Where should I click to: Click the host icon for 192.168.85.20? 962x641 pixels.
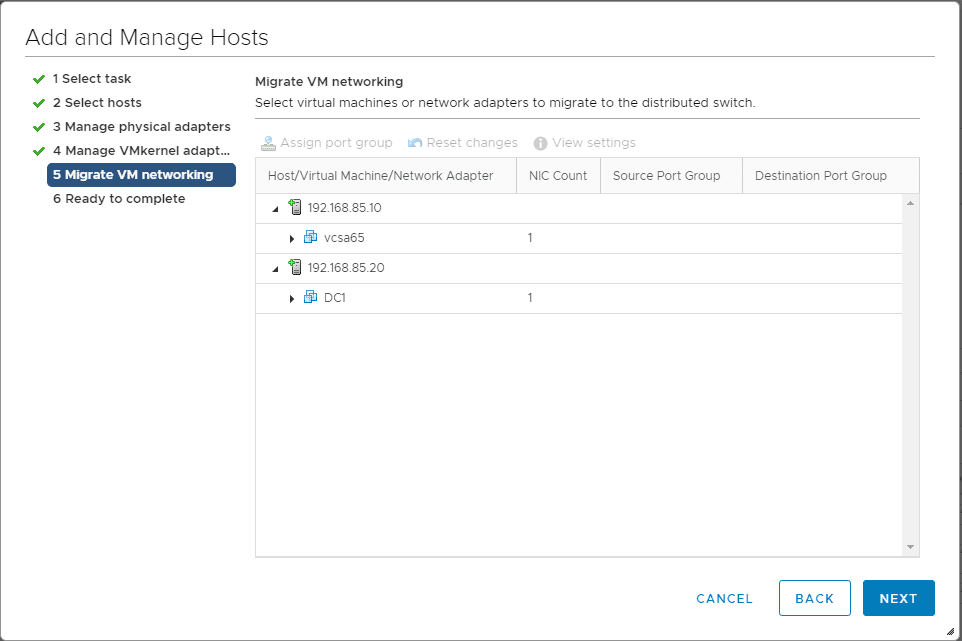(x=294, y=268)
